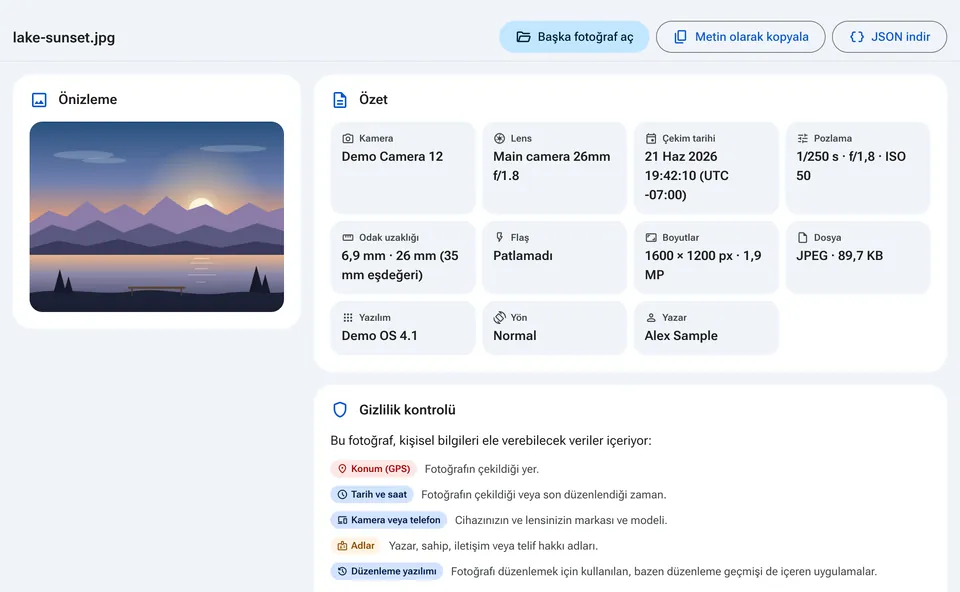Click the flash icon next to Flaş
This screenshot has height=592, width=960.
point(500,238)
